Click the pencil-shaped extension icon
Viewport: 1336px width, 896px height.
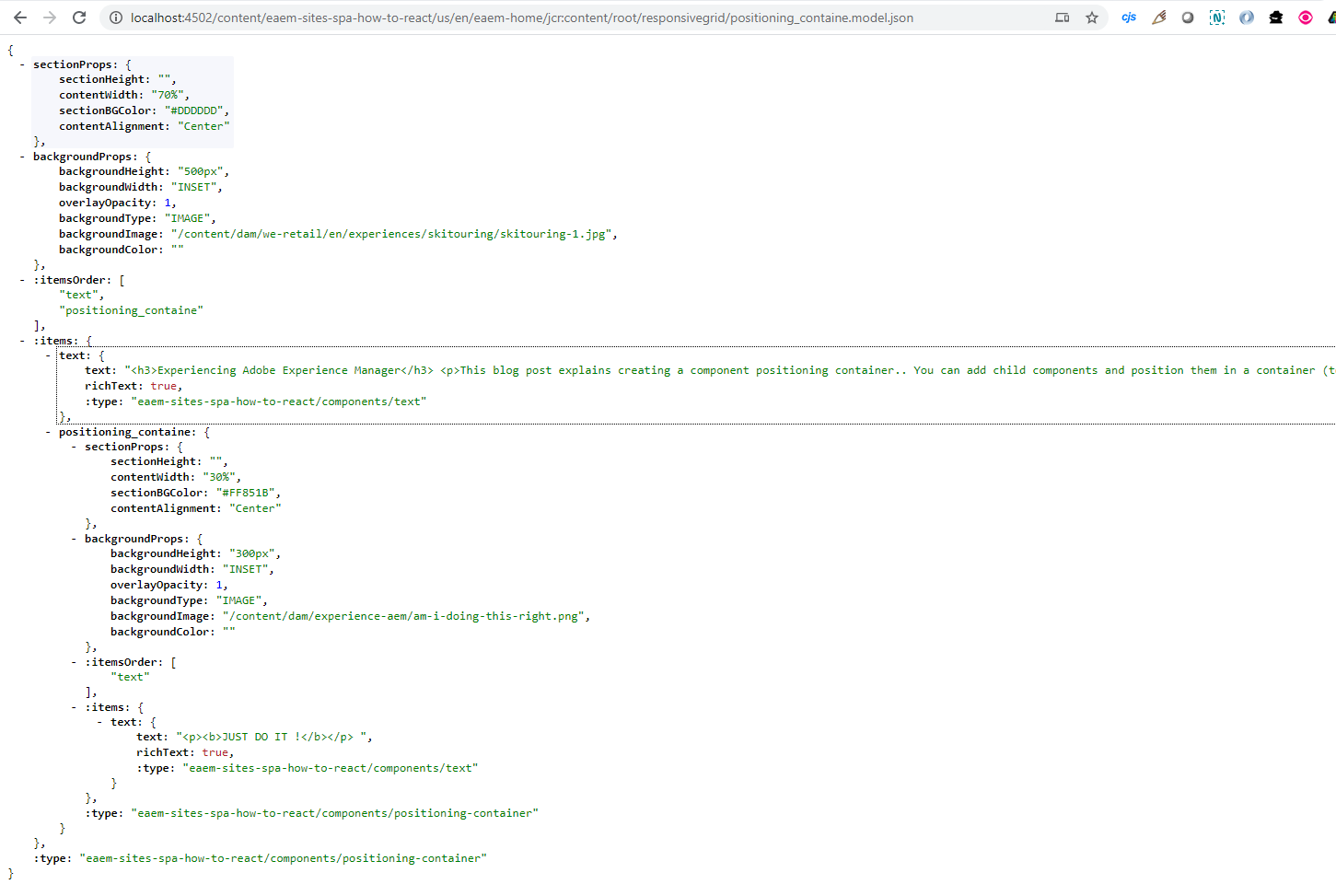click(x=1158, y=17)
